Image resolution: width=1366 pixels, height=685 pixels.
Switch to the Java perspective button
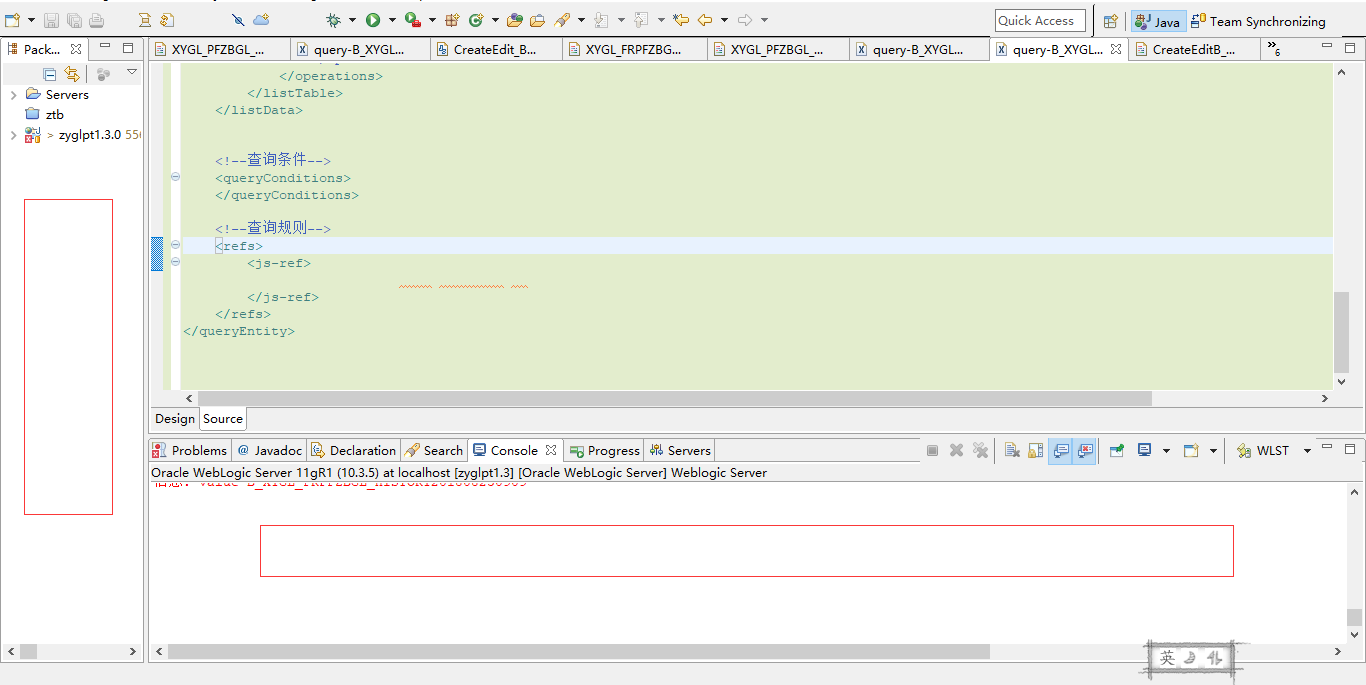click(x=1157, y=21)
